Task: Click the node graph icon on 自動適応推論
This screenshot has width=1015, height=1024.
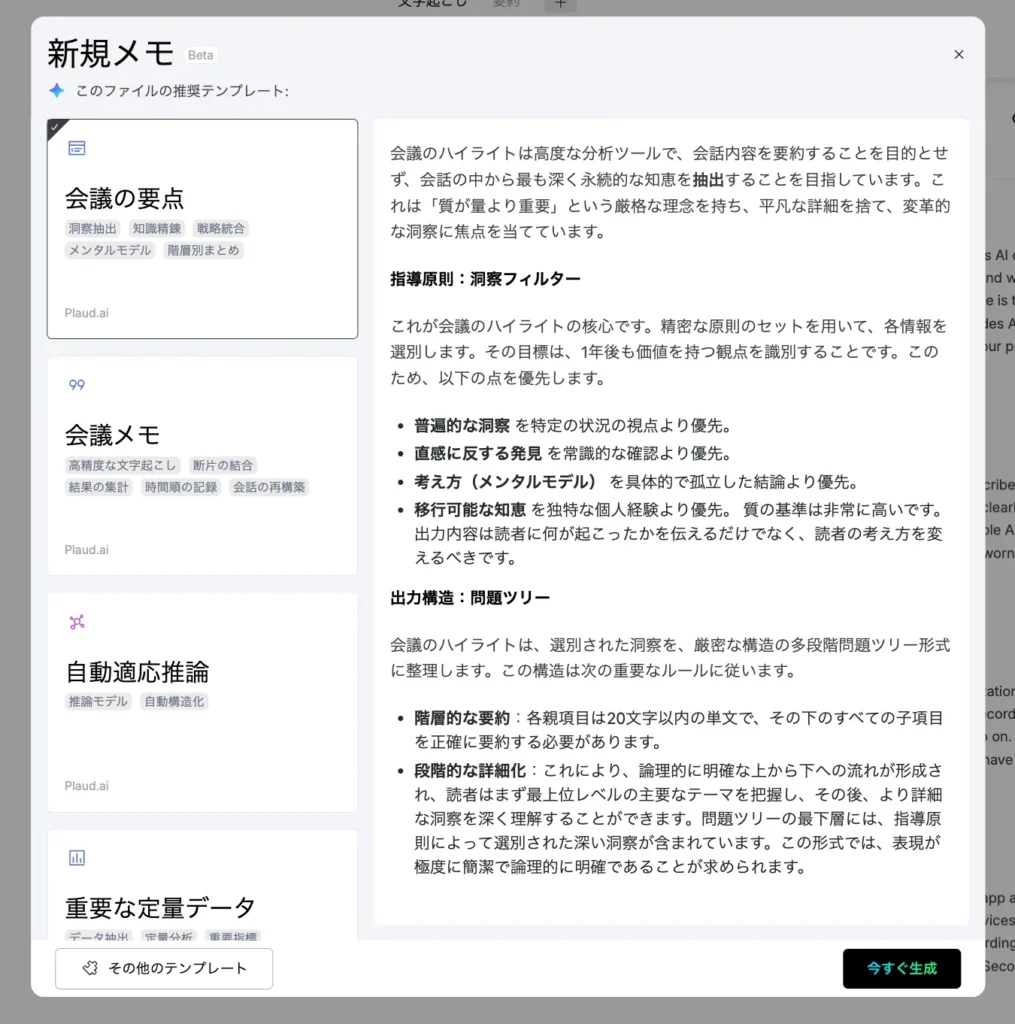Action: (x=77, y=622)
